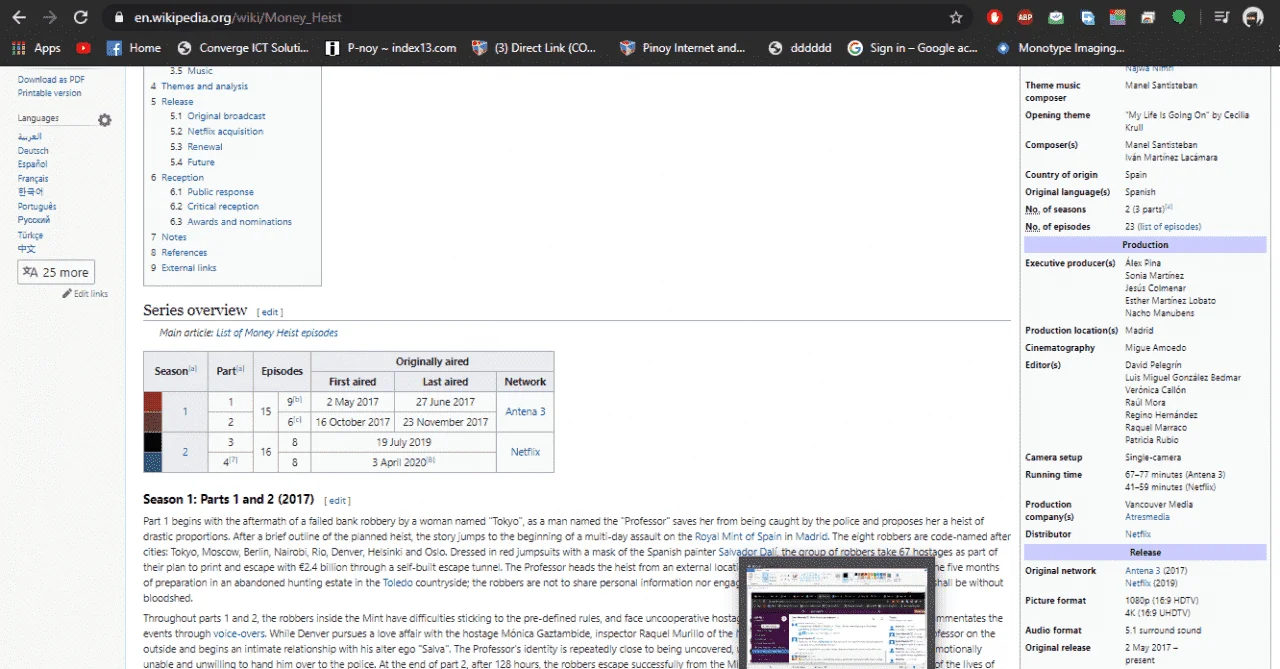This screenshot has height=669, width=1280.
Task: Edit the Season 1: Parts 1 and 2 section
Action: pos(338,501)
